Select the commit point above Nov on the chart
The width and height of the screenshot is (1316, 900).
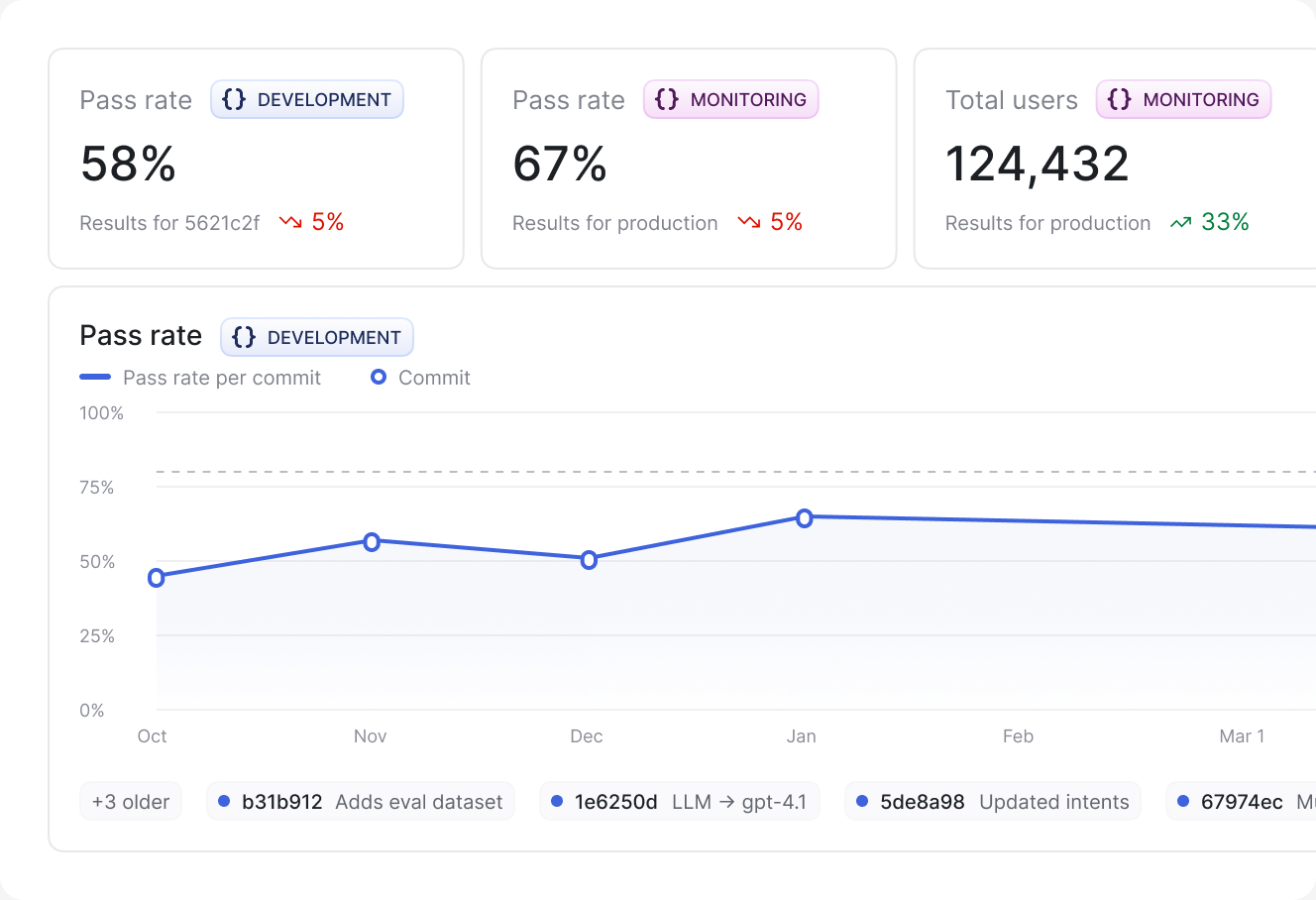372,542
